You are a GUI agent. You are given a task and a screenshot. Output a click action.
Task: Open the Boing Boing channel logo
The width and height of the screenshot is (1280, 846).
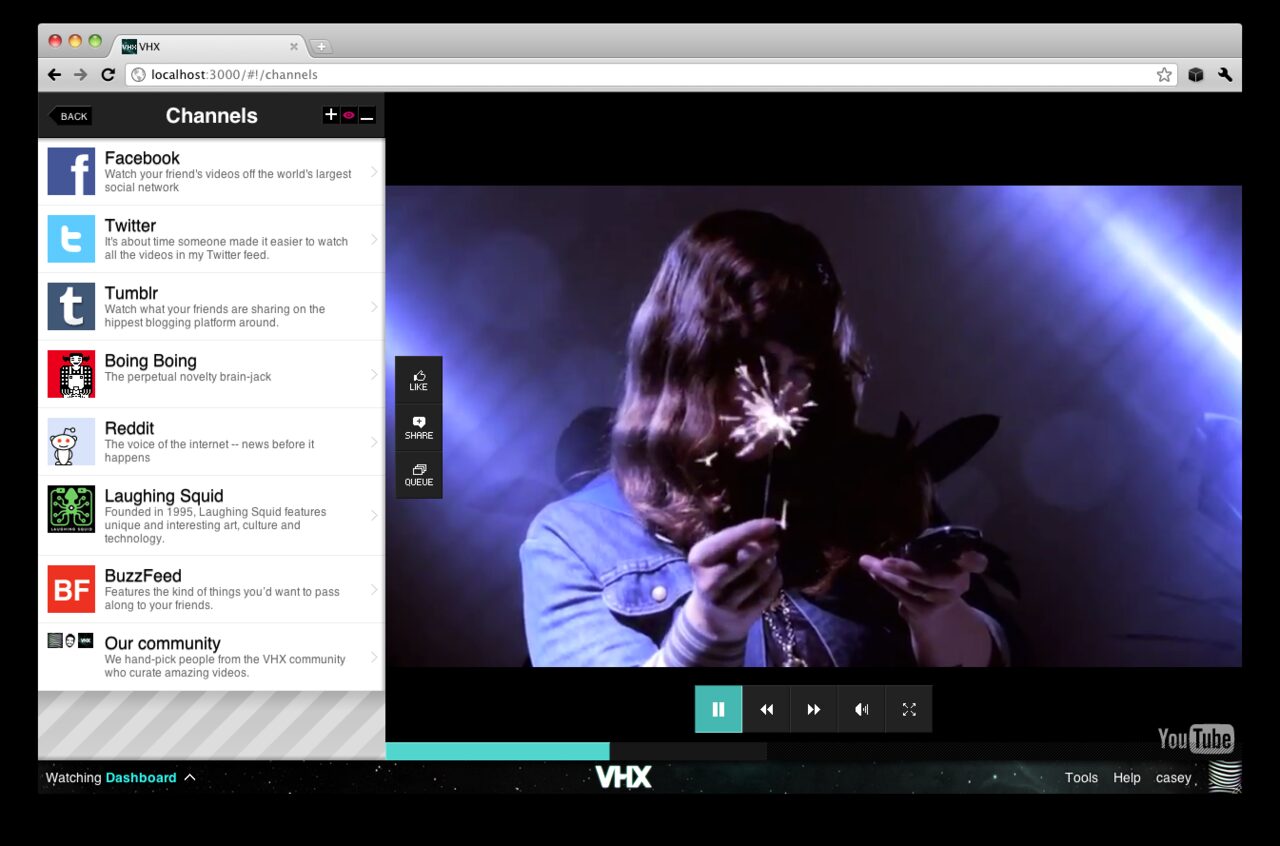[x=71, y=374]
